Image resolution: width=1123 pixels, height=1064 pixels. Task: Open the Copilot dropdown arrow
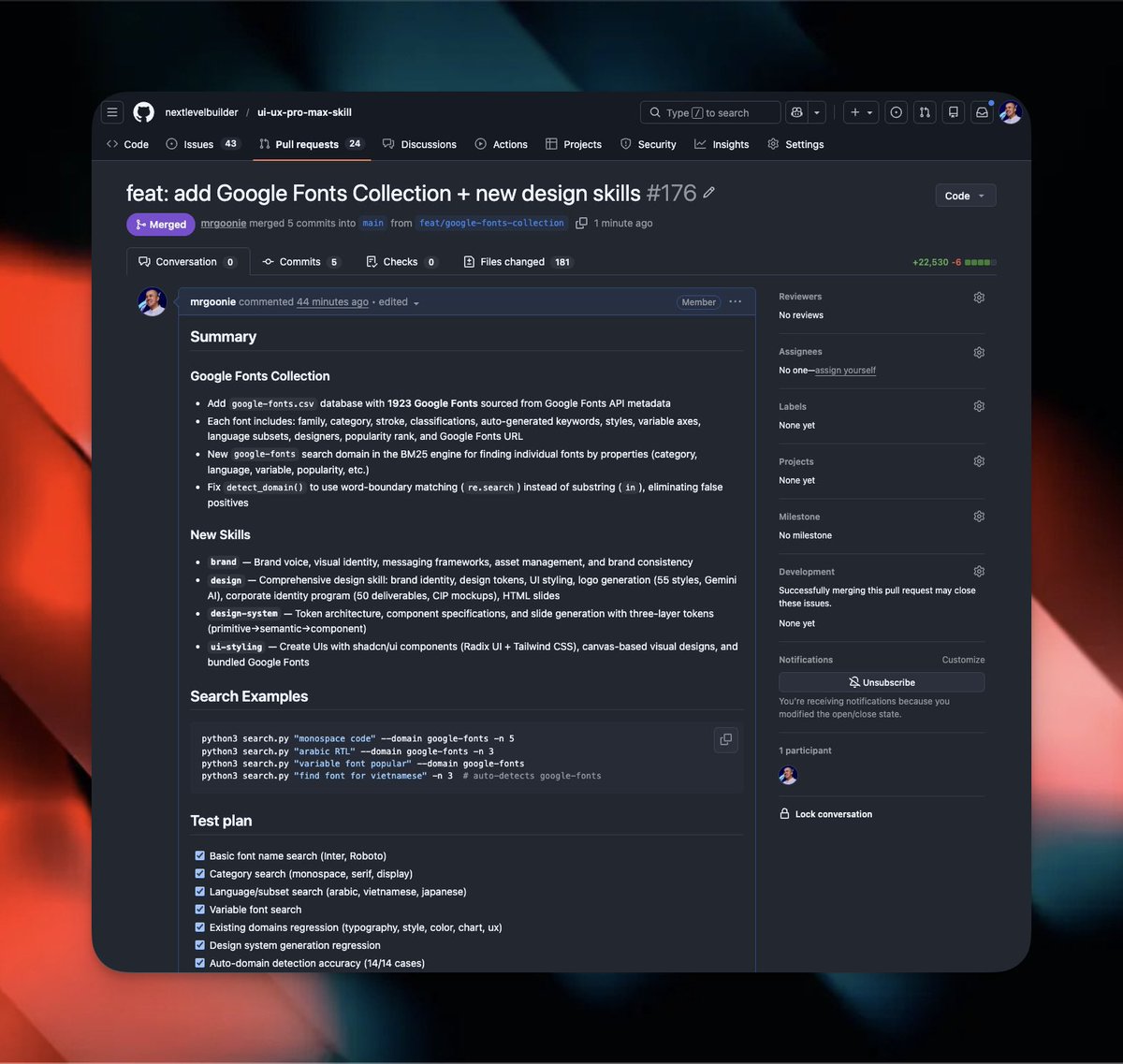(x=817, y=112)
